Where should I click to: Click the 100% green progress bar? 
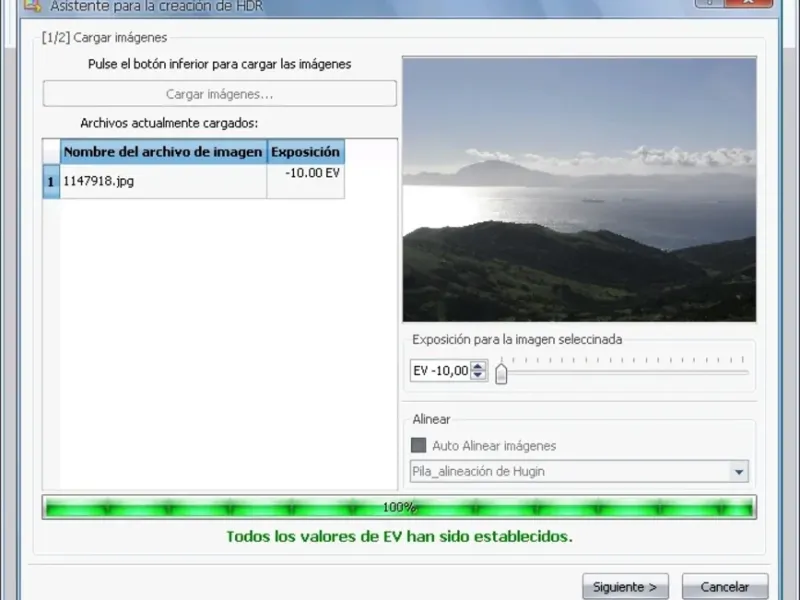point(399,507)
